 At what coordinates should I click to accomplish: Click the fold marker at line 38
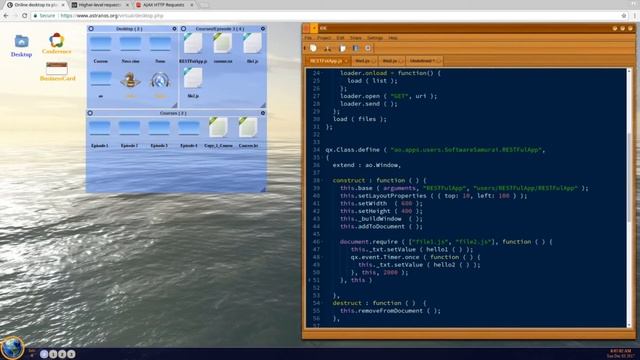(322, 180)
